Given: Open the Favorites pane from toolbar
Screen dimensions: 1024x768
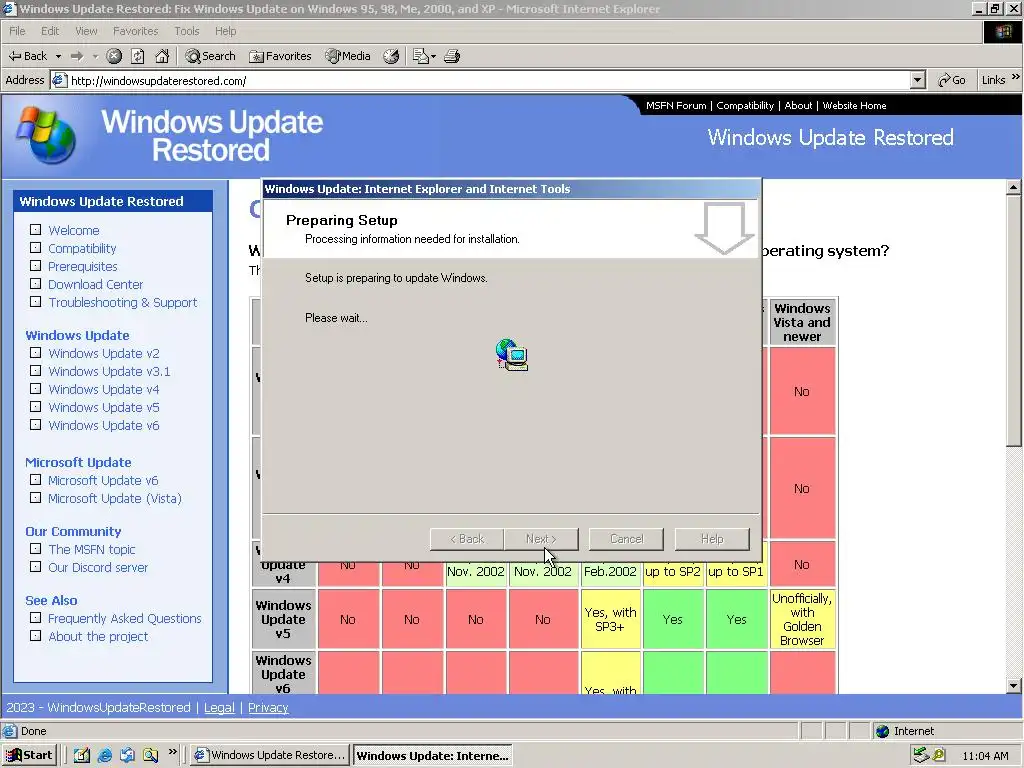Looking at the screenshot, I should pyautogui.click(x=280, y=56).
